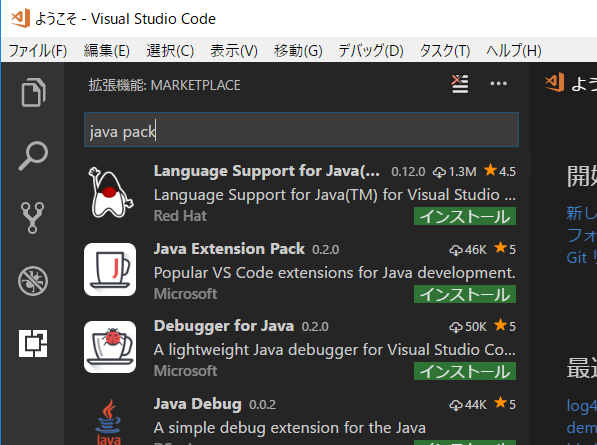
Task: Click the Language Support for Java logo
Action: (110, 193)
